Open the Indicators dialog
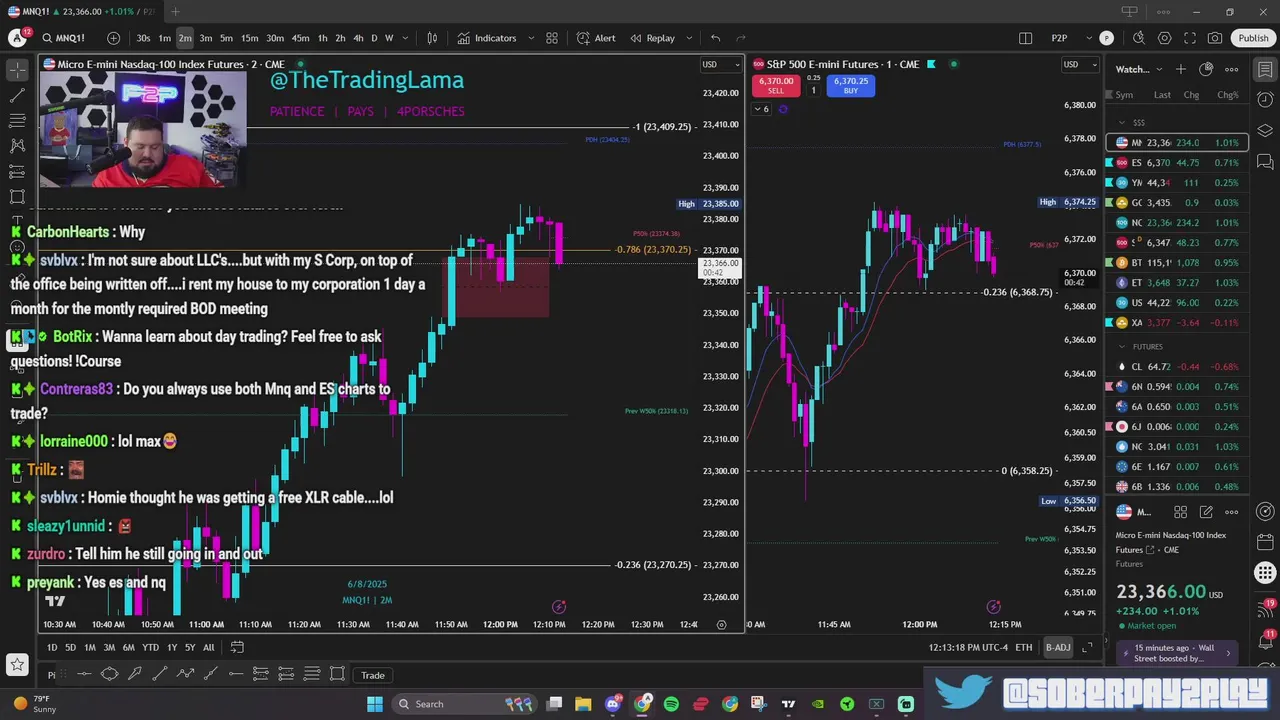The image size is (1280, 720). [x=487, y=38]
